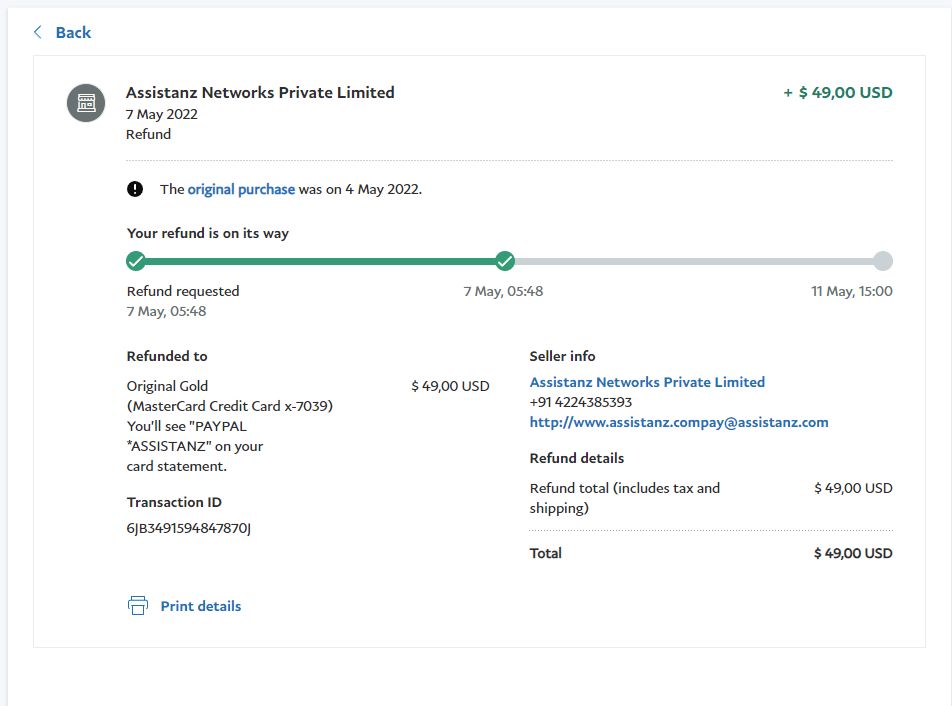
Task: Click the Refund requested checkmark icon
Action: point(136,262)
